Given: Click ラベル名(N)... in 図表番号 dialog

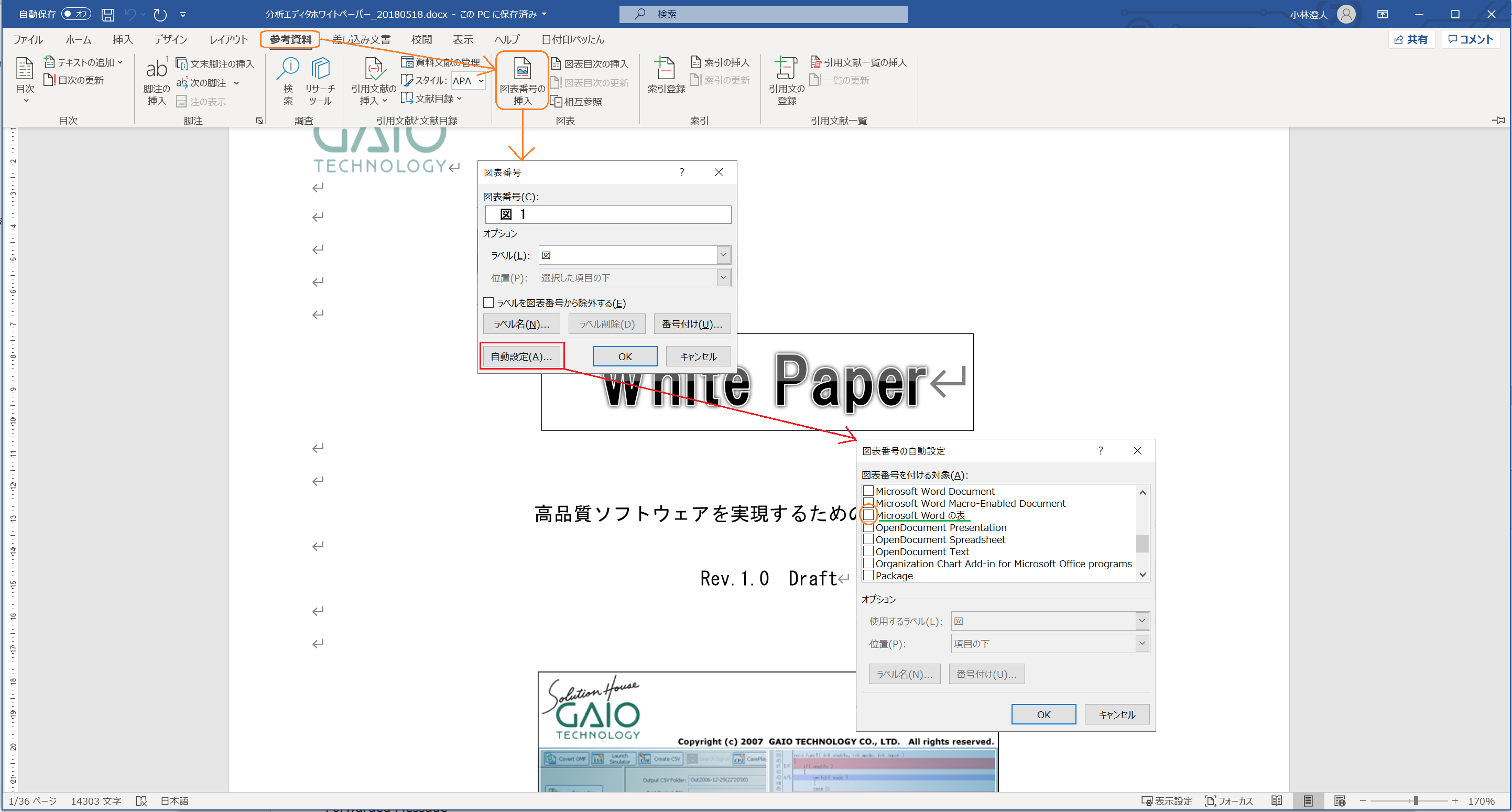Looking at the screenshot, I should (x=521, y=323).
